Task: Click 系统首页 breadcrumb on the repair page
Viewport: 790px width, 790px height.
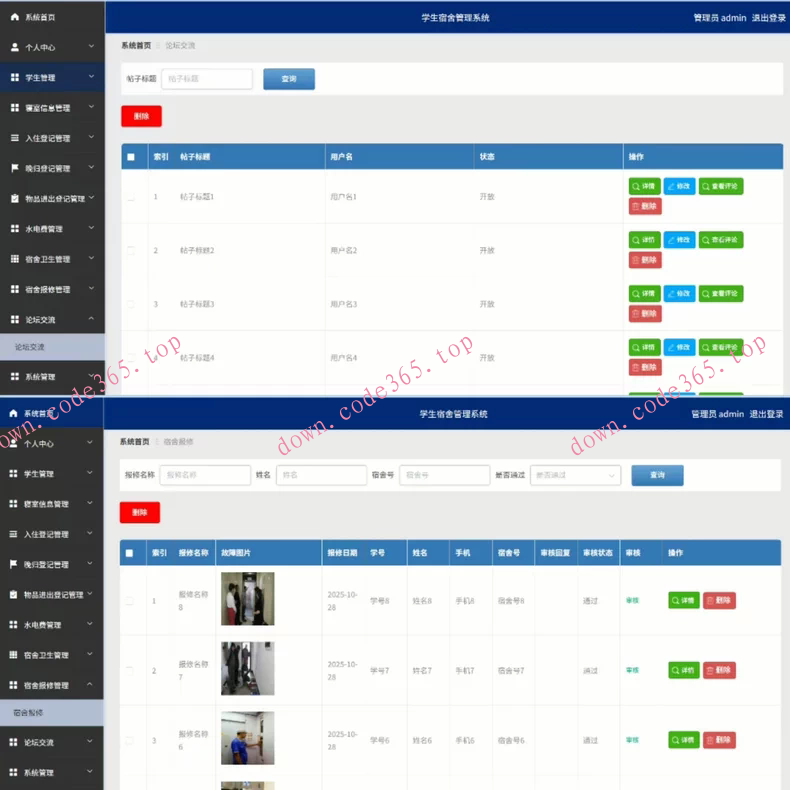Action: tap(135, 442)
